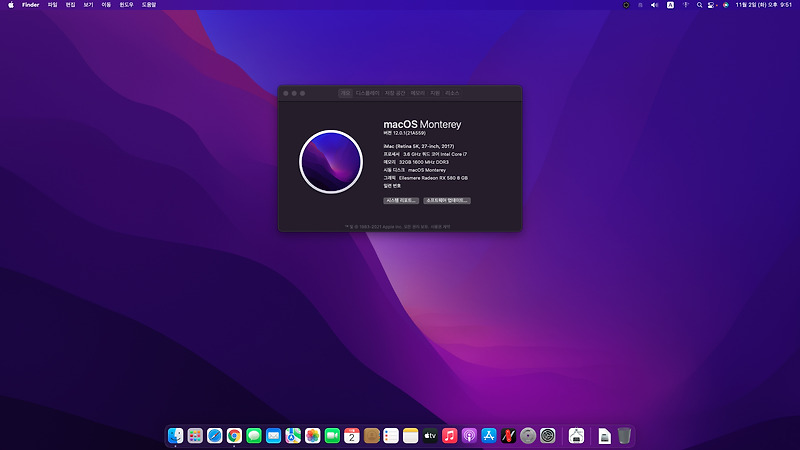Open the 도움말 (Help) menu
The width and height of the screenshot is (800, 450).
(x=149, y=5)
